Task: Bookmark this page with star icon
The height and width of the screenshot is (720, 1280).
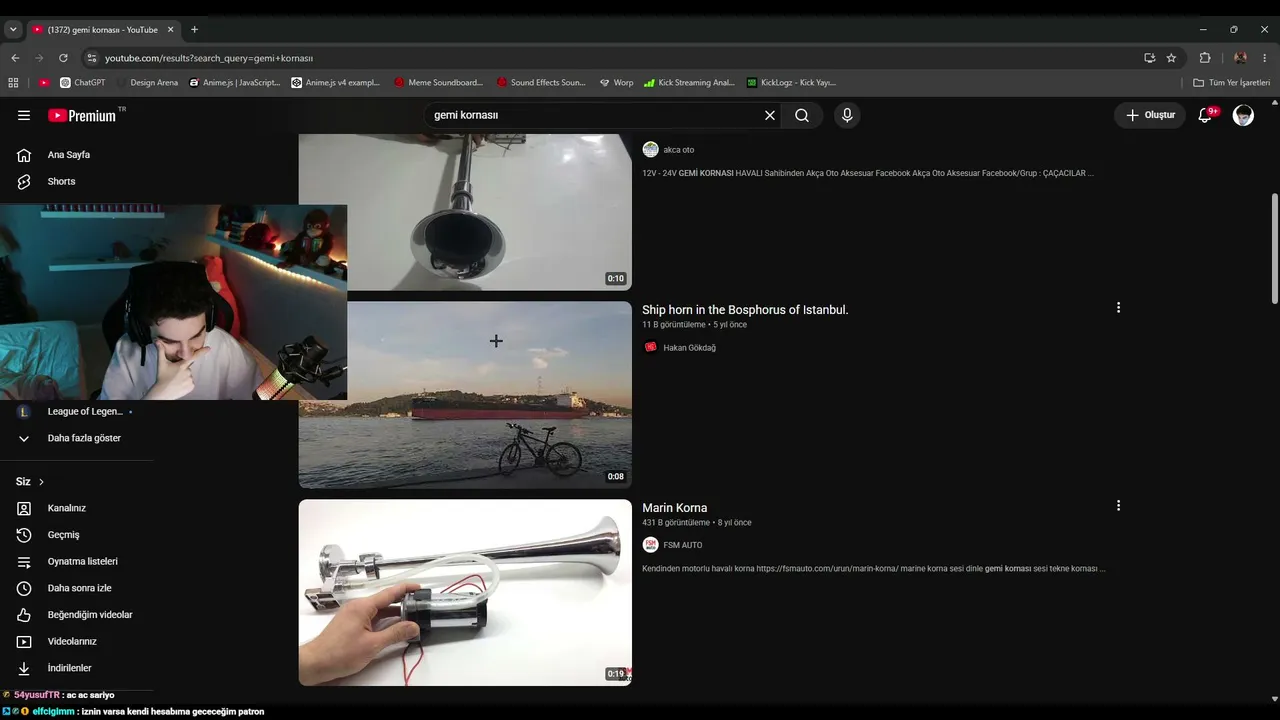Action: (x=1171, y=58)
